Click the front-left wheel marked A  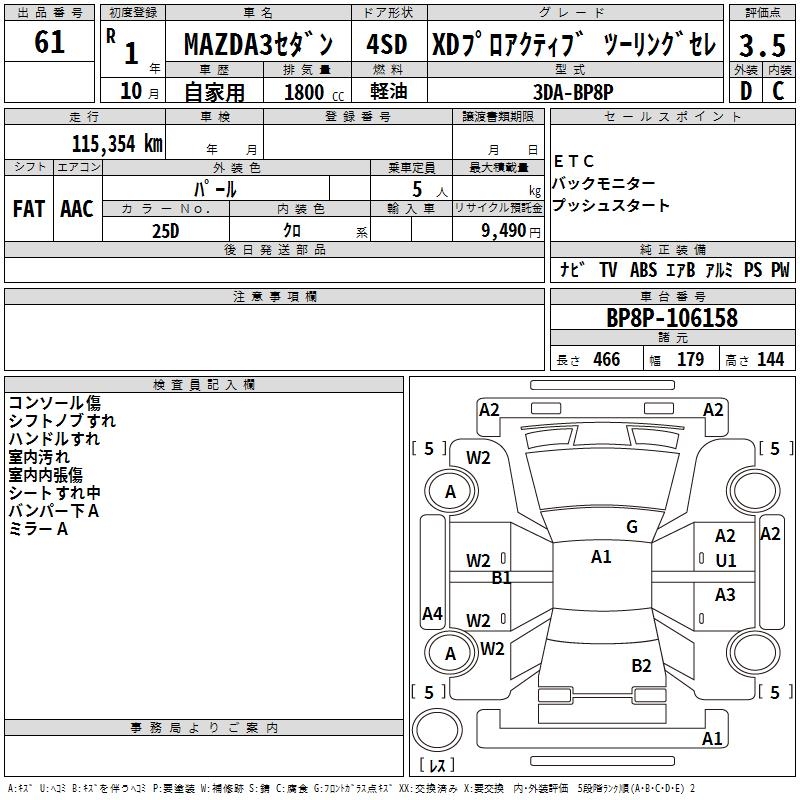tap(450, 491)
